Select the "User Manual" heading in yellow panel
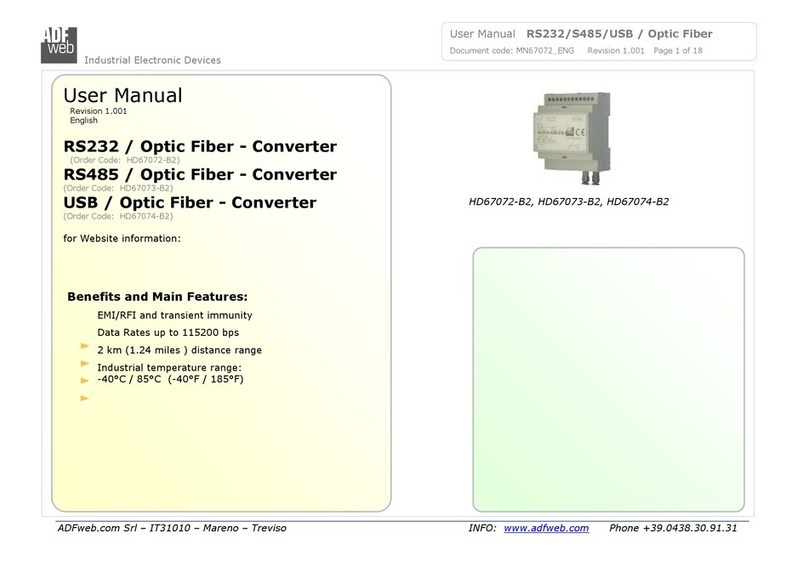The image size is (808, 561). [123, 95]
